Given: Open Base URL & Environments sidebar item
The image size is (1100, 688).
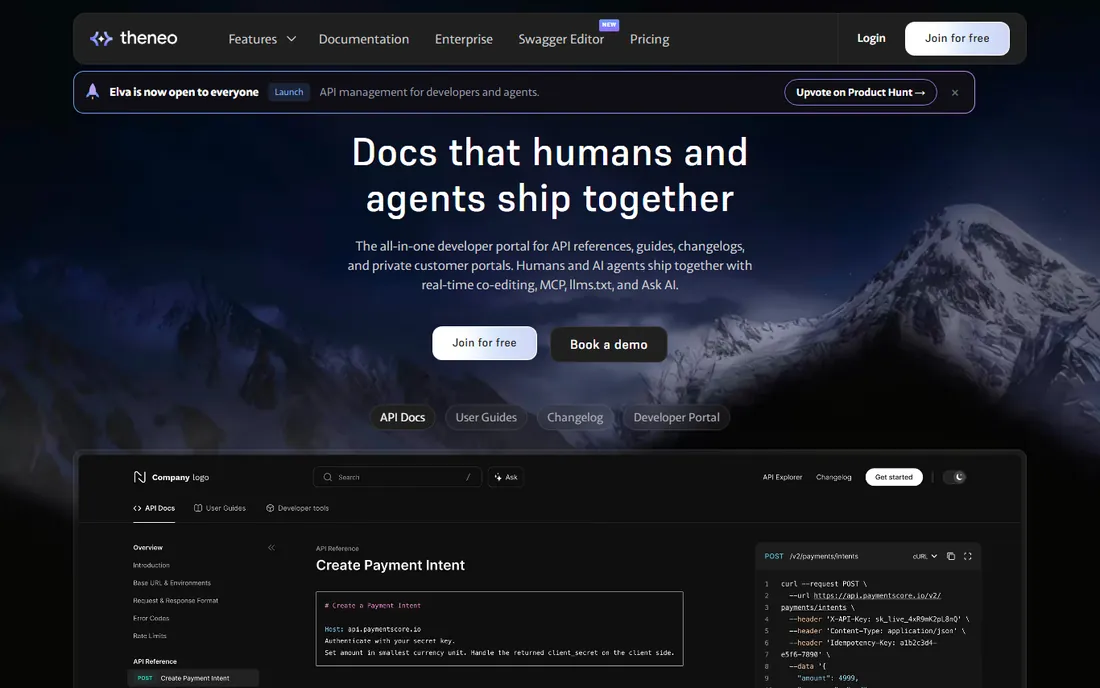Looking at the screenshot, I should pos(172,583).
